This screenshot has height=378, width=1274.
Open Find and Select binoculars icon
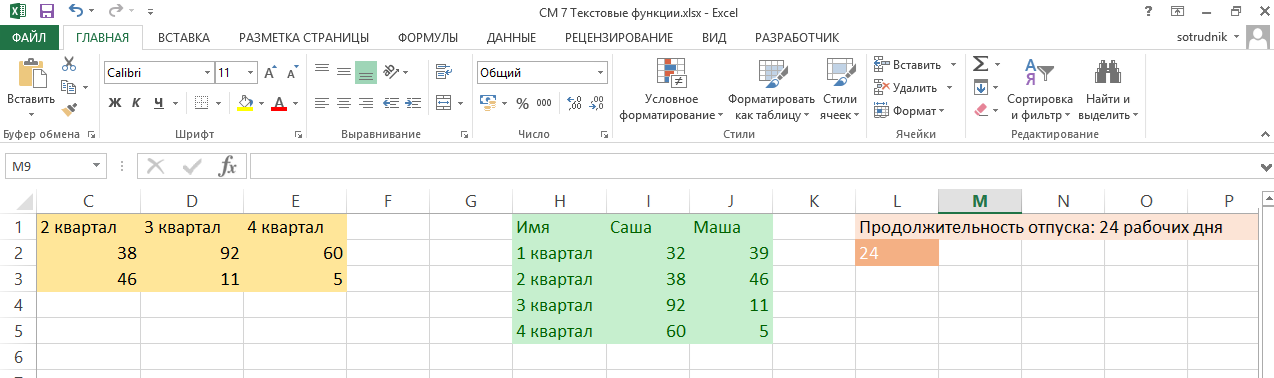point(1107,72)
